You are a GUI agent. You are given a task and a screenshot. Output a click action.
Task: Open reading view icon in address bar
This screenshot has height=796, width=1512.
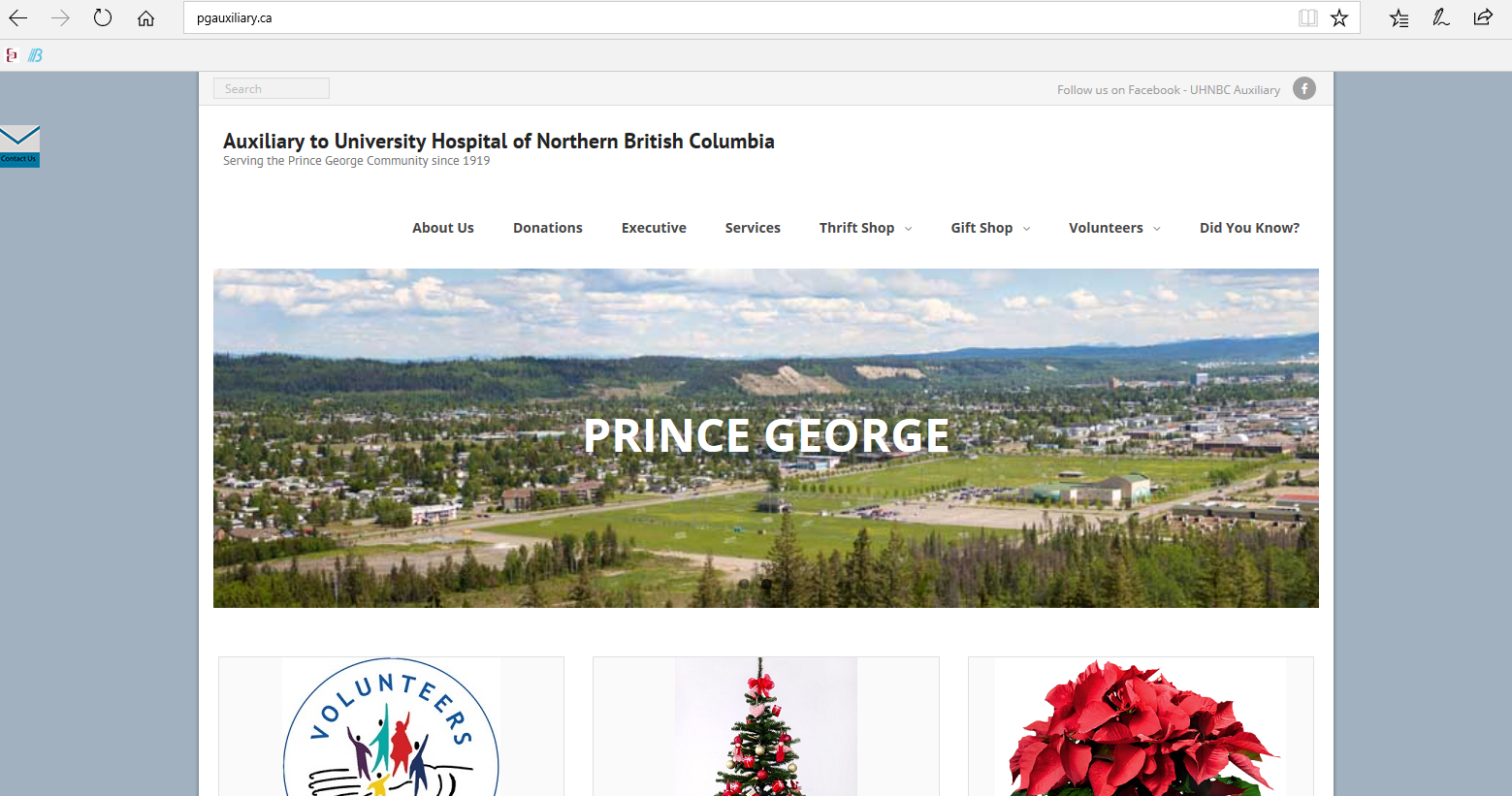coord(1308,17)
